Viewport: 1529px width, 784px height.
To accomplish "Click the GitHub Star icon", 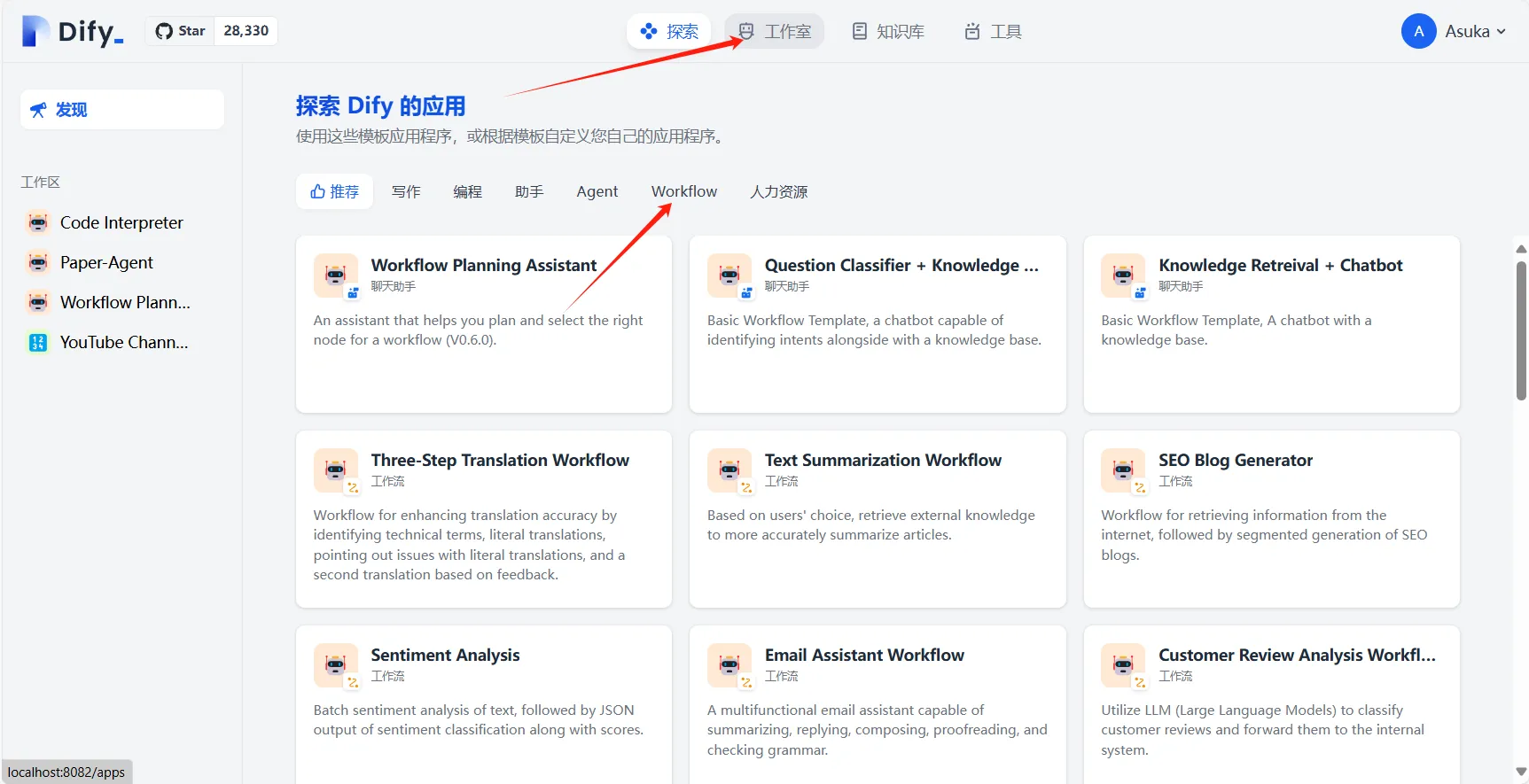I will click(164, 31).
